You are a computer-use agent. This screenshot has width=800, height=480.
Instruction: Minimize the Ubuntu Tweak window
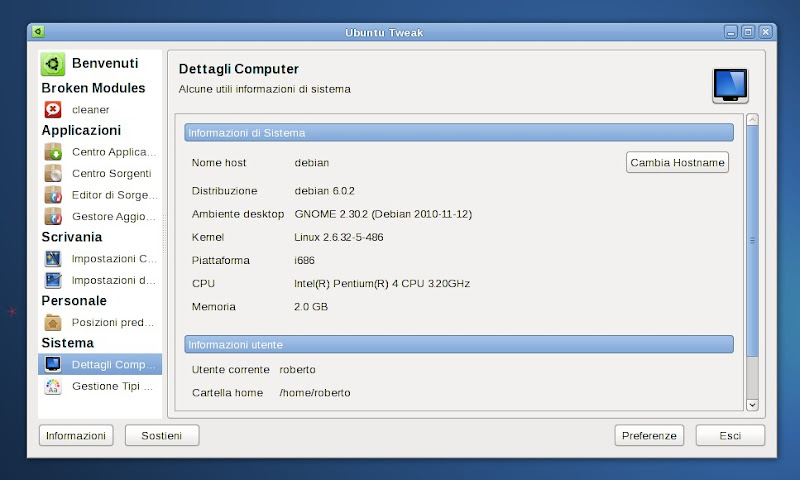(x=731, y=32)
